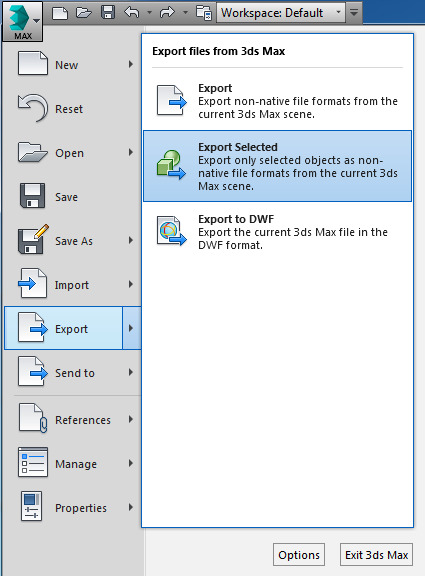
Task: Click the Export to DWF globe icon
Action: (172, 231)
